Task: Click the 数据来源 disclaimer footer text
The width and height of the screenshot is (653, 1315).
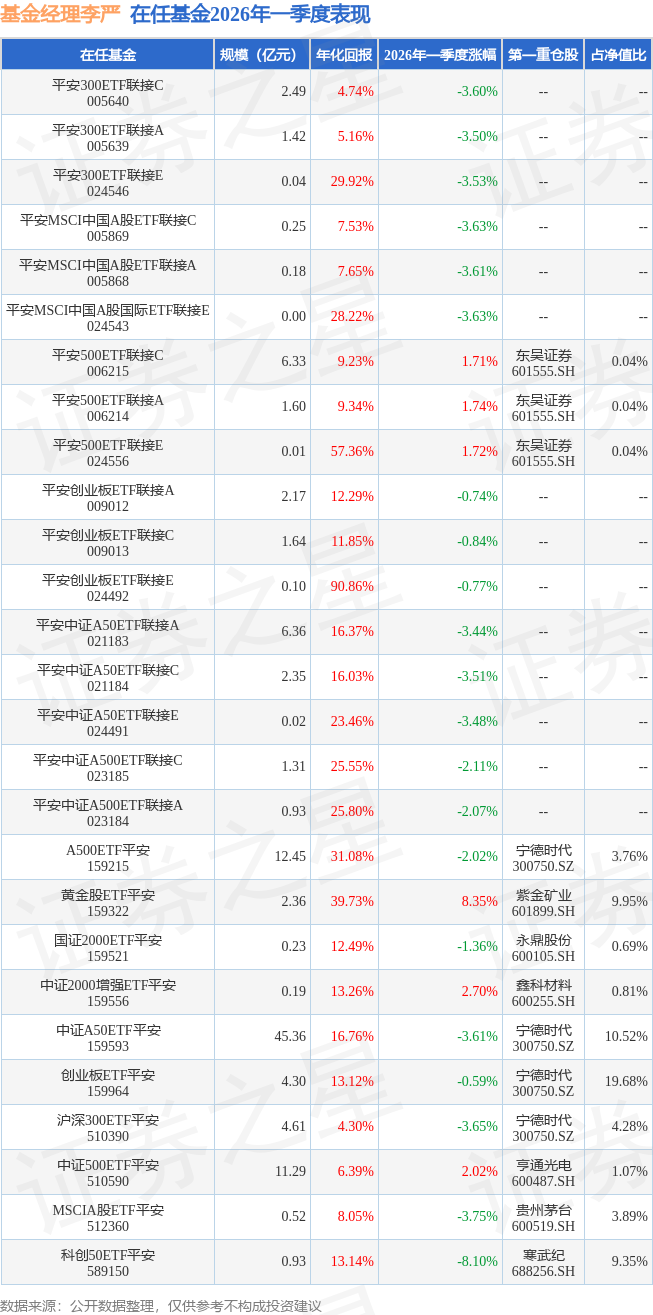Action: 161,1305
